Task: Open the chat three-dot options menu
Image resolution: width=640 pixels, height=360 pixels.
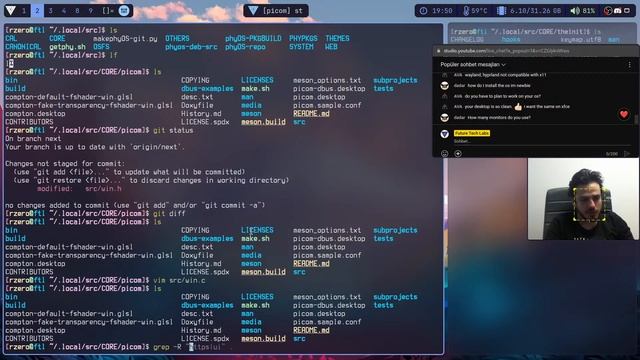Action: 629,64
